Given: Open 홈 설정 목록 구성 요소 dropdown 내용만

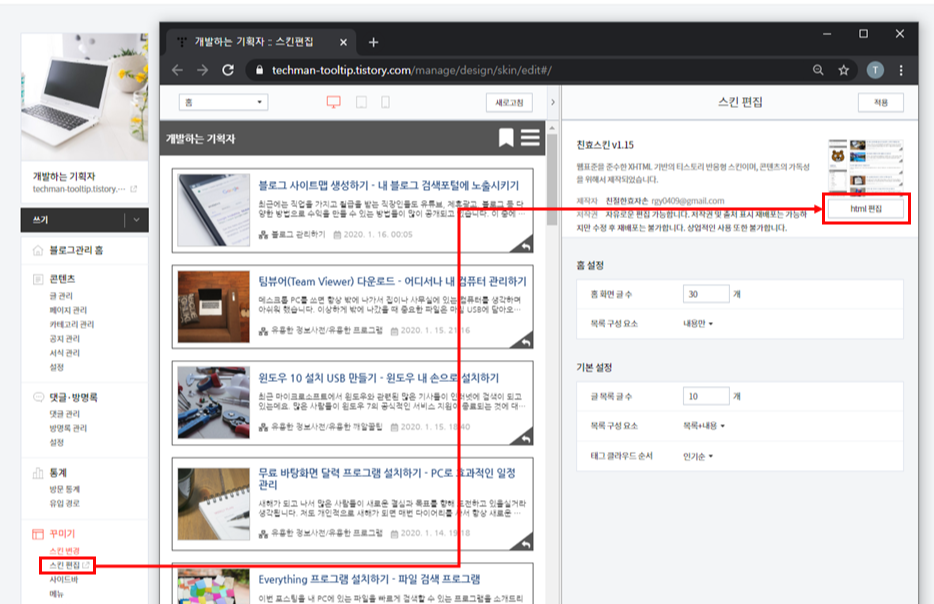Looking at the screenshot, I should point(698,323).
